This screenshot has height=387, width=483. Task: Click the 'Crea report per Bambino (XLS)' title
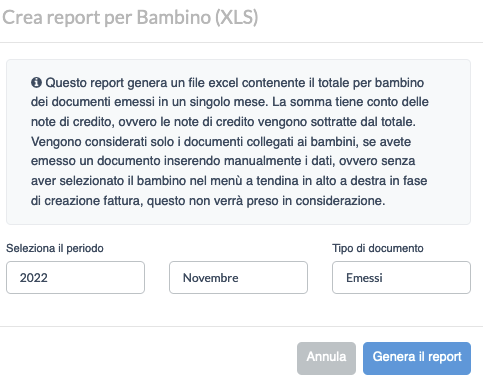(130, 17)
